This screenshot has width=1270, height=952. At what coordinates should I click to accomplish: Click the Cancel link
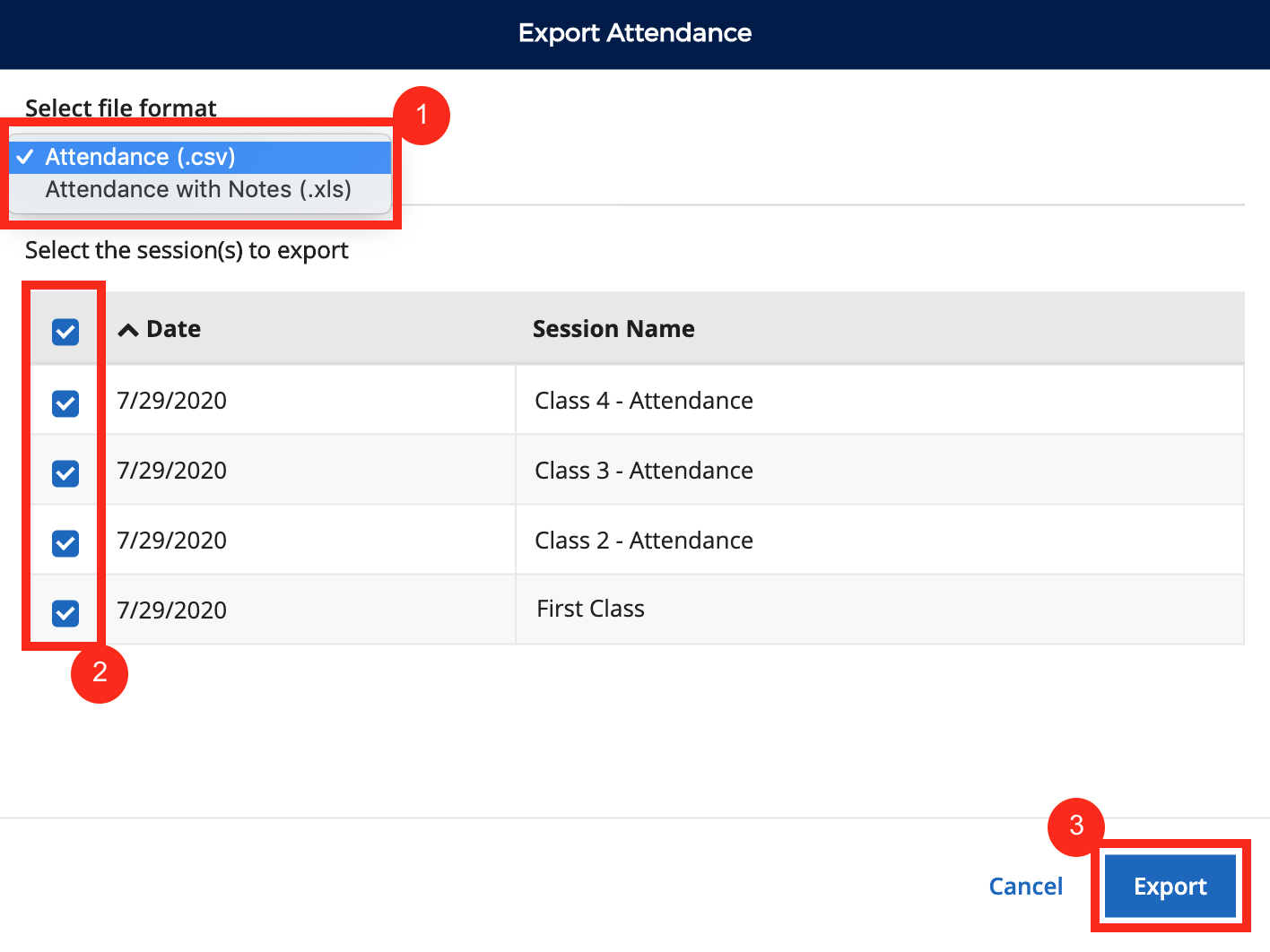[1026, 886]
